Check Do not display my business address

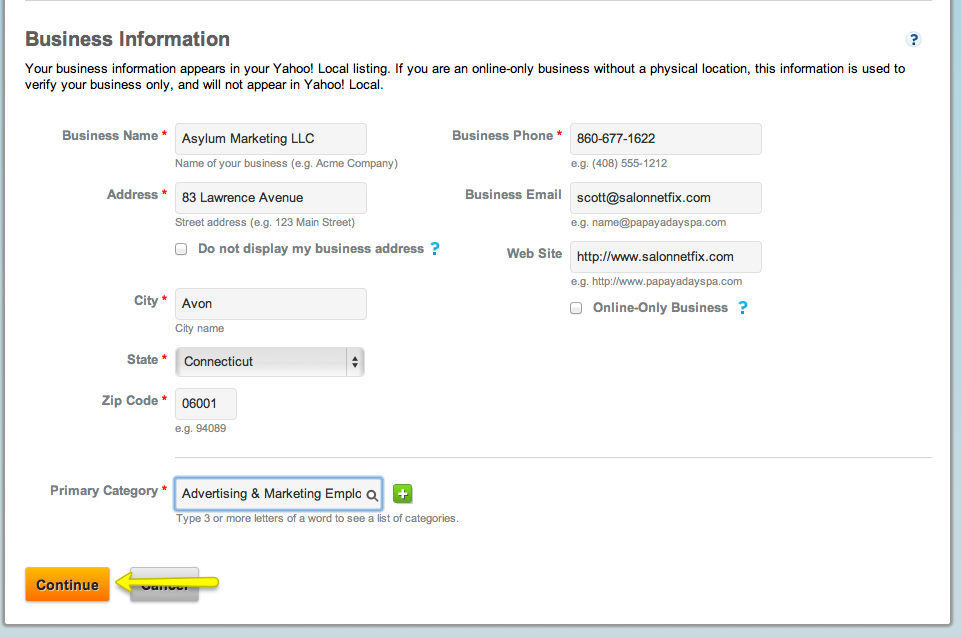pos(181,249)
